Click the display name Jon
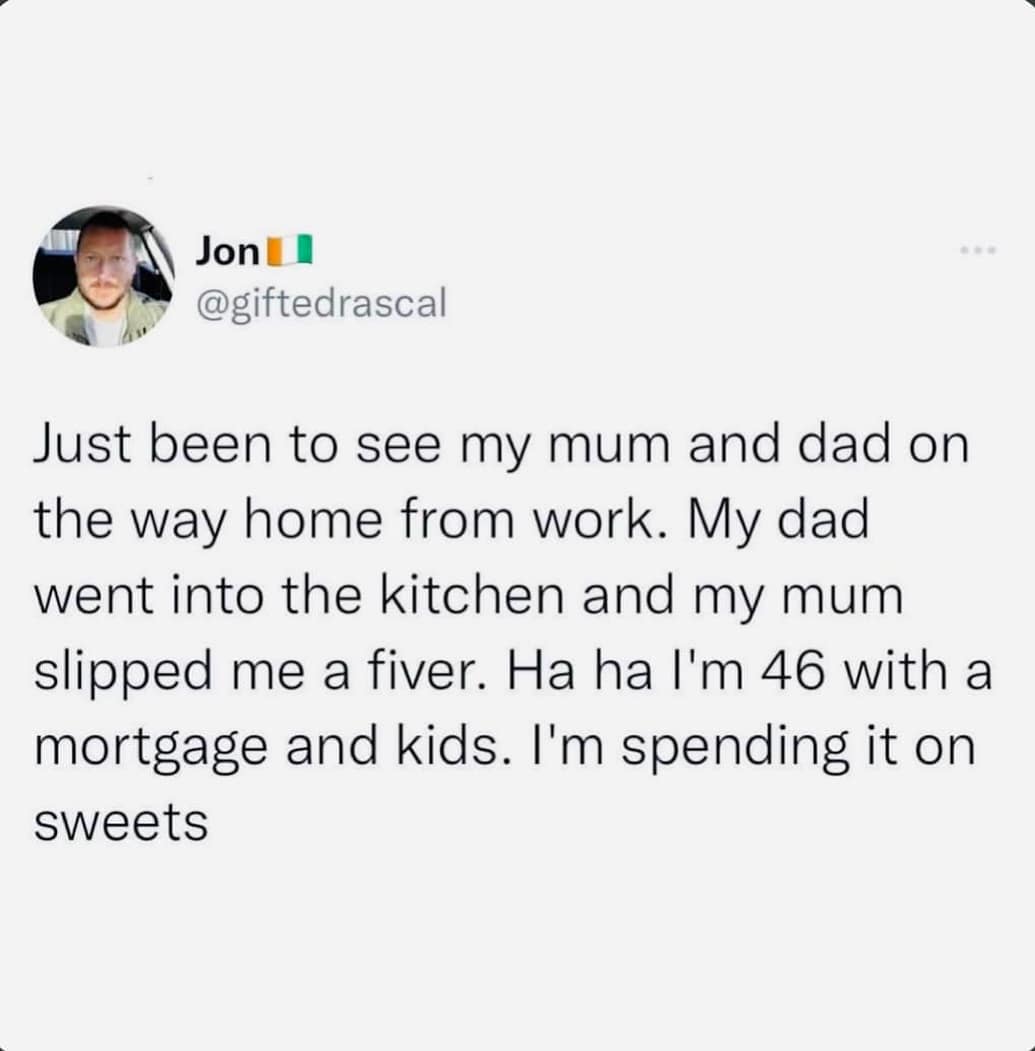Screen dimensions: 1035x1051 pyautogui.click(x=226, y=251)
